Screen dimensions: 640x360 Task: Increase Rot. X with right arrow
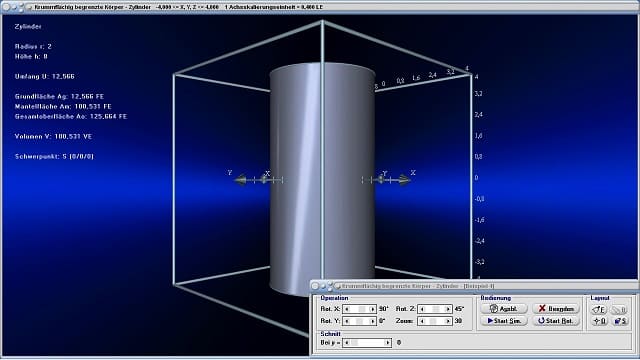pos(372,309)
